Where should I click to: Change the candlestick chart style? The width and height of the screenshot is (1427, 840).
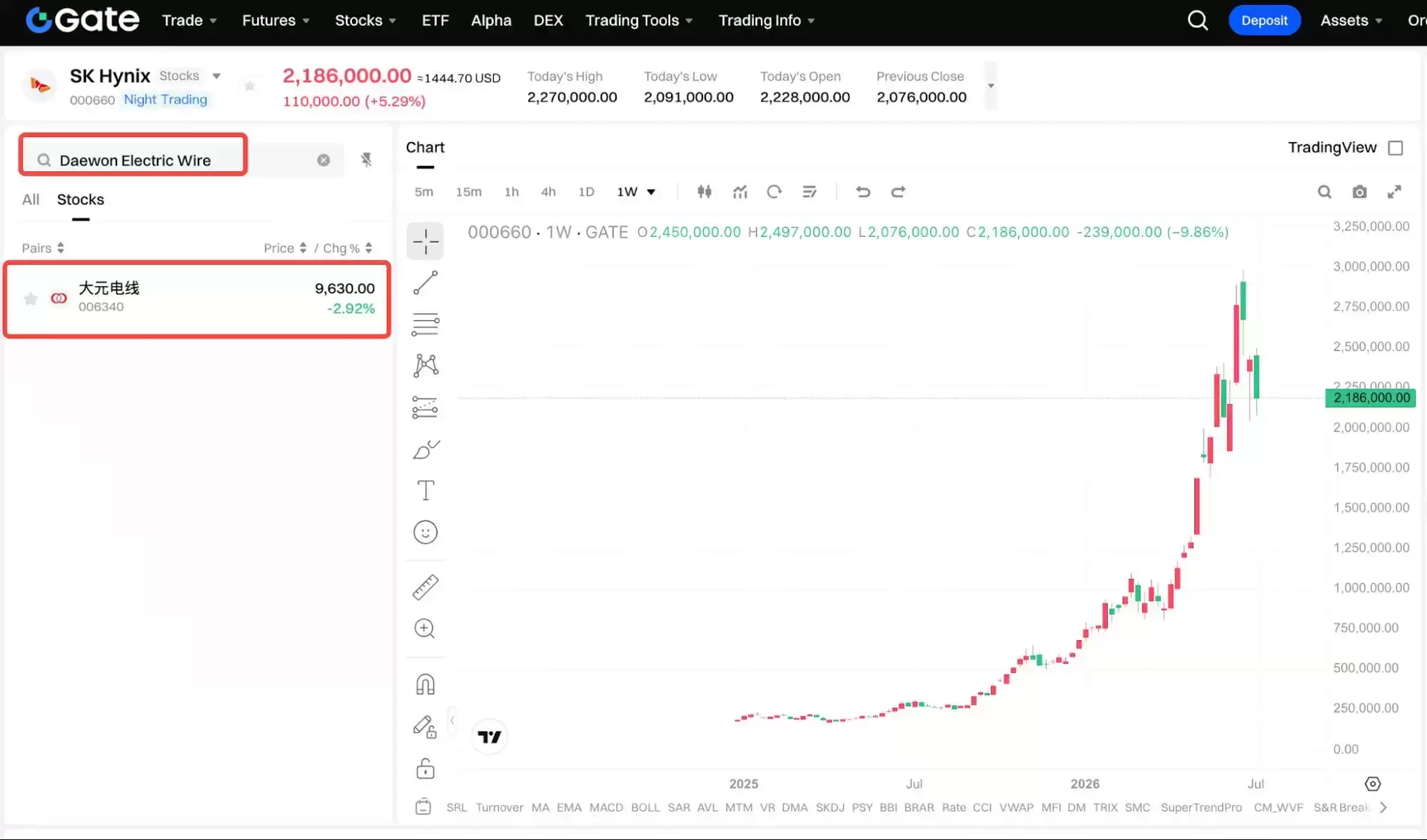click(705, 191)
